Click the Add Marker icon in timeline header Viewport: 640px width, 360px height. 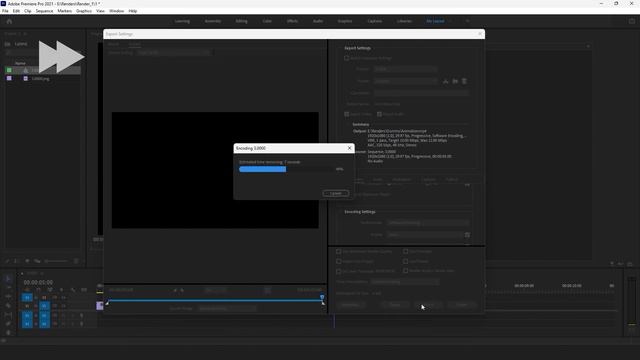click(x=61, y=290)
